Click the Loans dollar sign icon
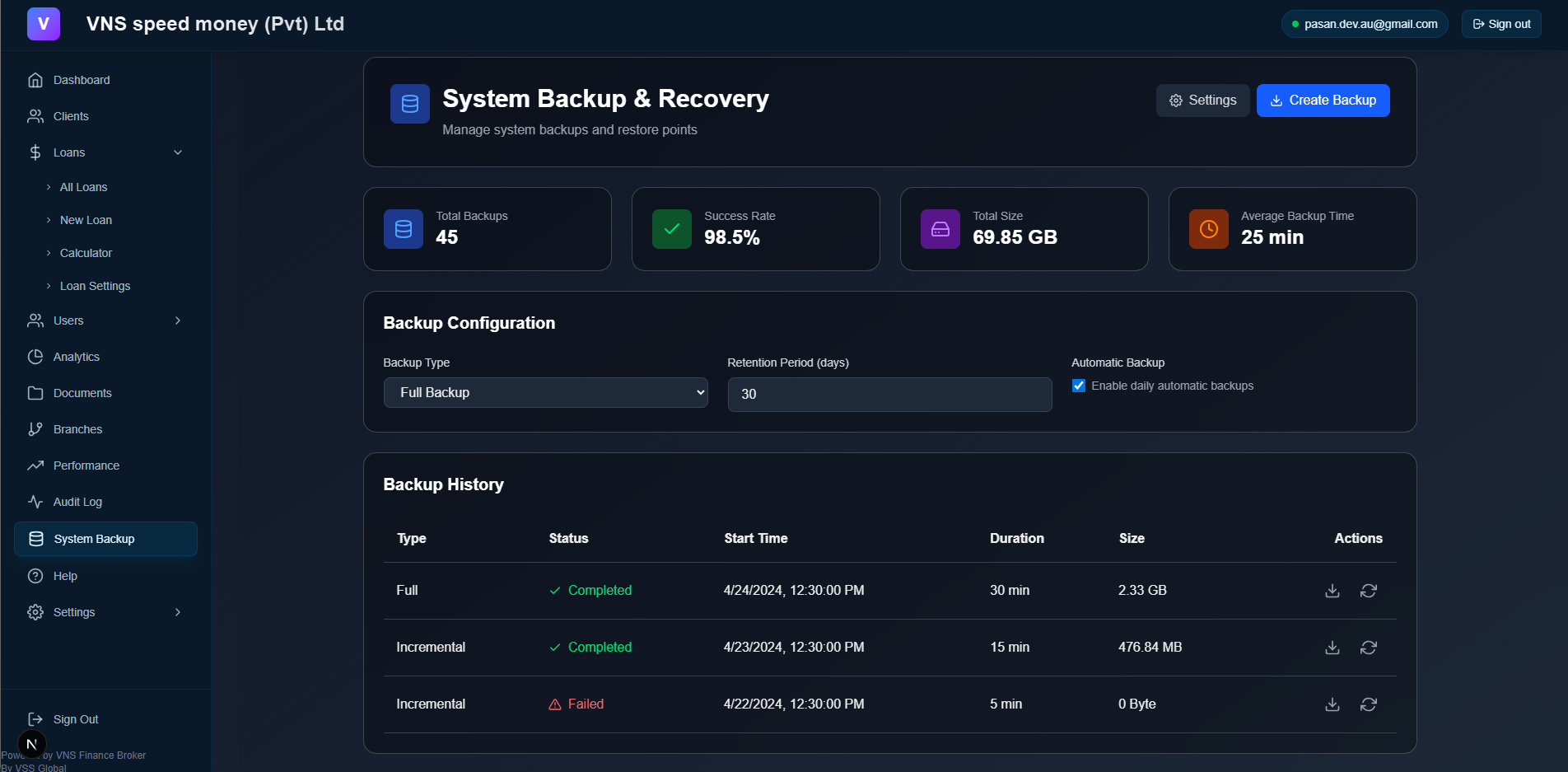 35,152
